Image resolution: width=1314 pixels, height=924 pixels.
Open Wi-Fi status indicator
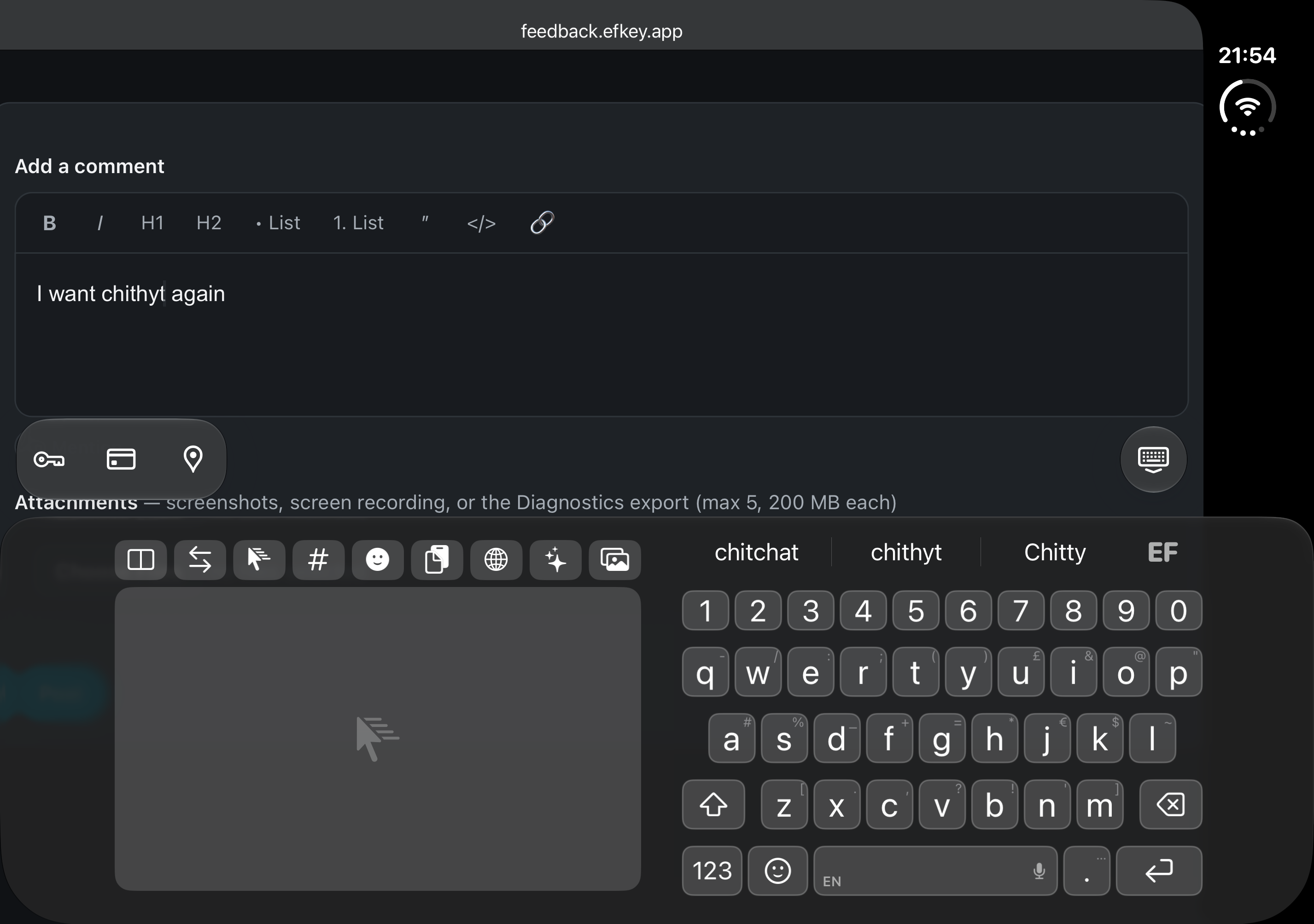(x=1248, y=108)
